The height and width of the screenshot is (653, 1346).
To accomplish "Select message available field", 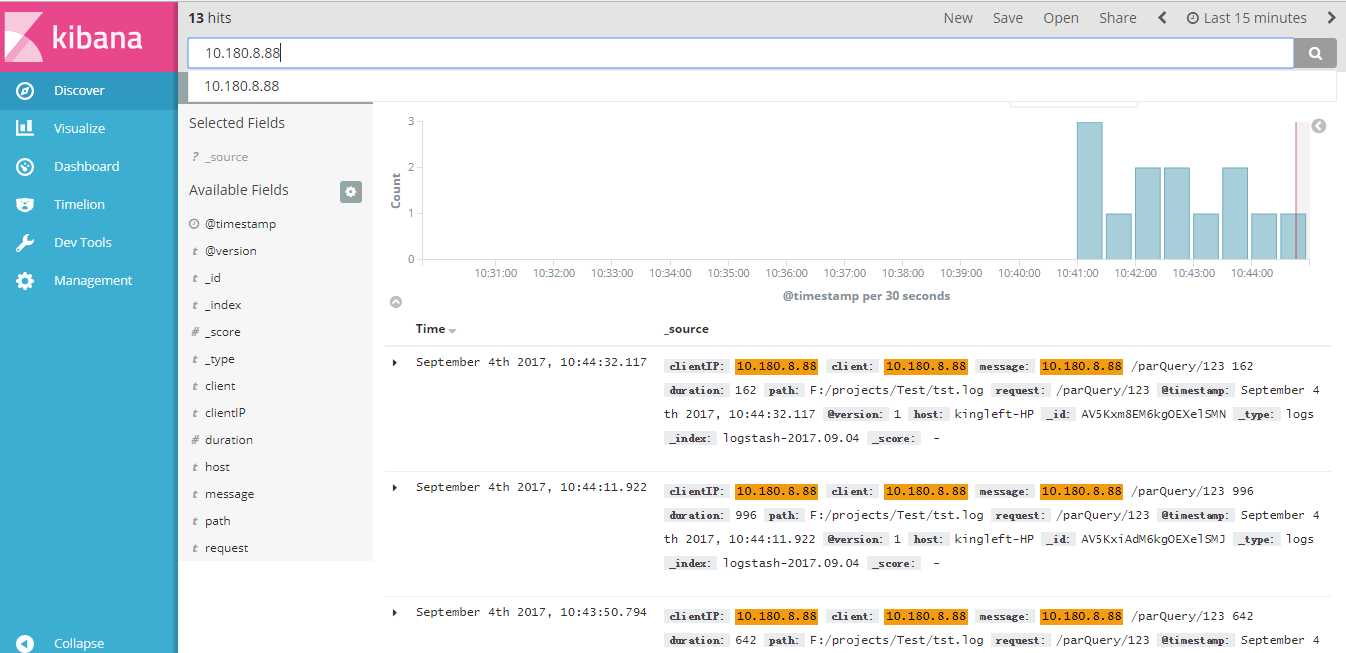I will (229, 494).
